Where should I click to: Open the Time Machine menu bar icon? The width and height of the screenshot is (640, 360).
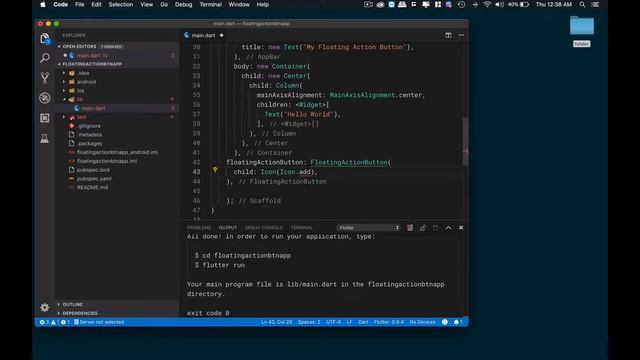[x=462, y=4]
